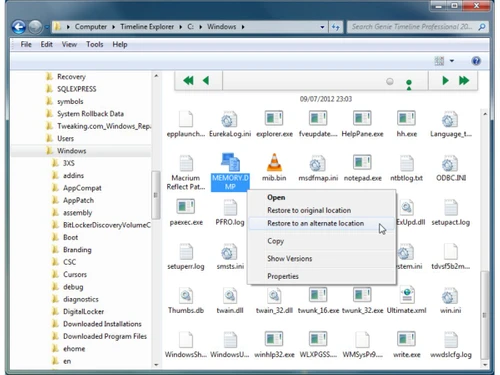Select the explorer.exe file
This screenshot has height=375, width=500.
(x=274, y=124)
